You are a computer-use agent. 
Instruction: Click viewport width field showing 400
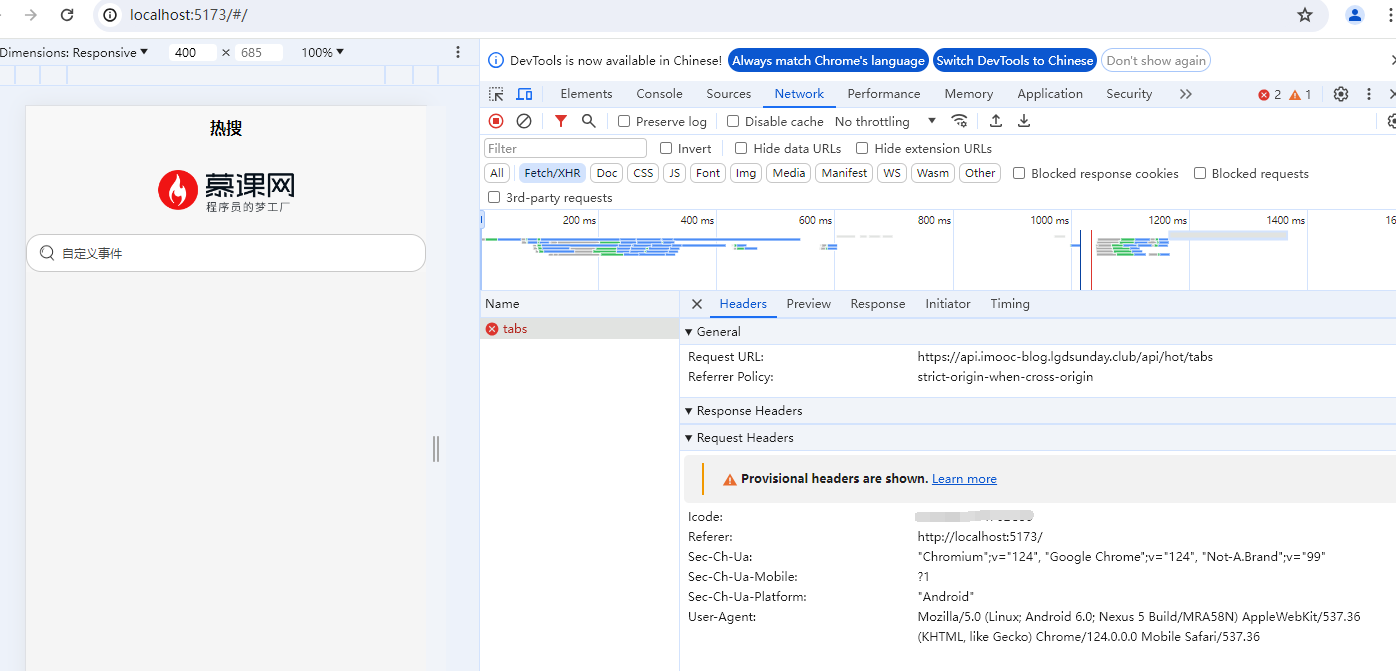tap(193, 52)
